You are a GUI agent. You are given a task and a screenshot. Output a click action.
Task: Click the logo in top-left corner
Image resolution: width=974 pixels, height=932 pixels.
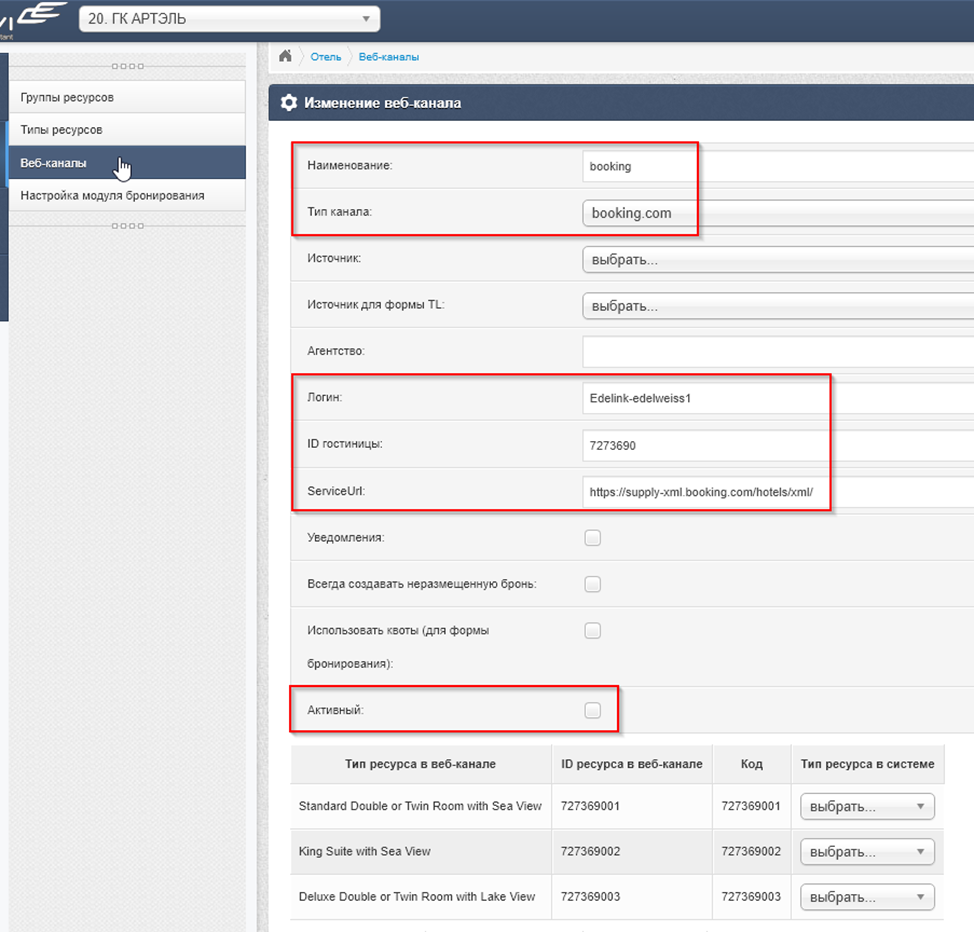pyautogui.click(x=32, y=17)
